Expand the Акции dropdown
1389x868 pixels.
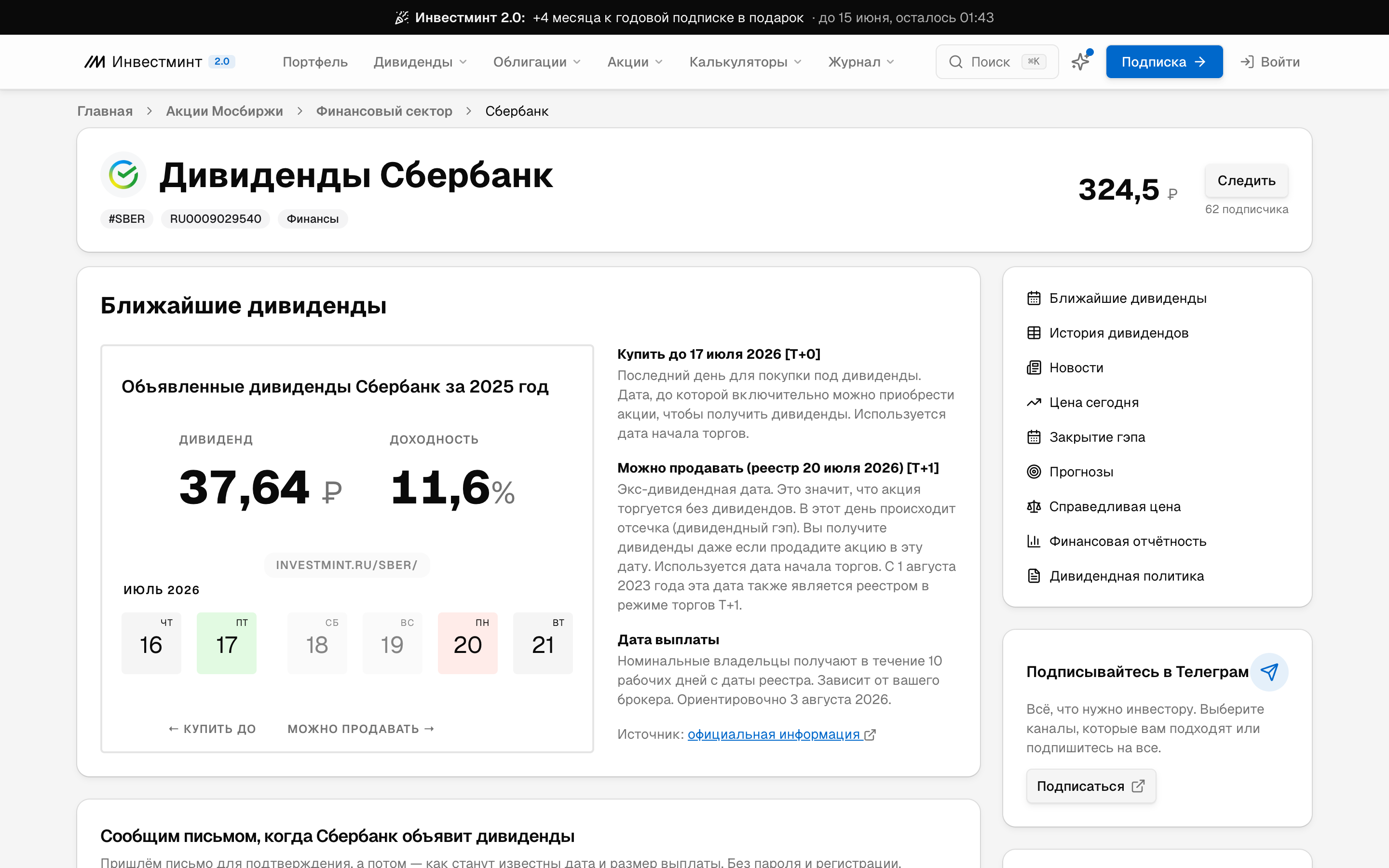[635, 61]
